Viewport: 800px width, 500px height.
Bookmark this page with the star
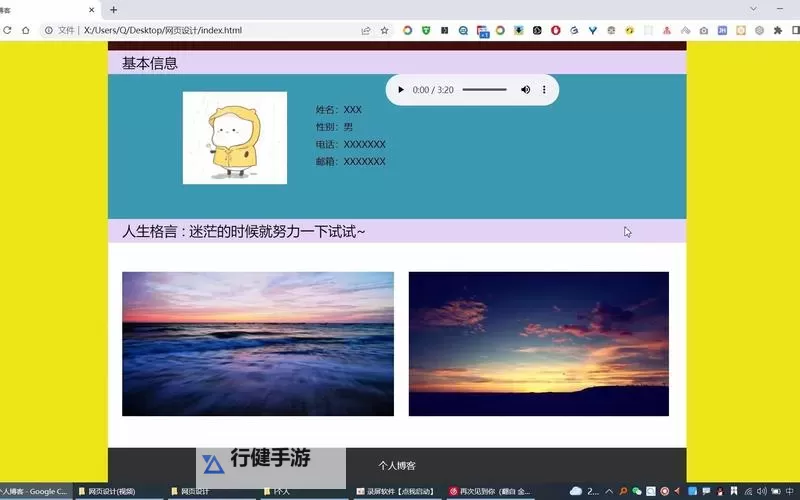tap(384, 31)
